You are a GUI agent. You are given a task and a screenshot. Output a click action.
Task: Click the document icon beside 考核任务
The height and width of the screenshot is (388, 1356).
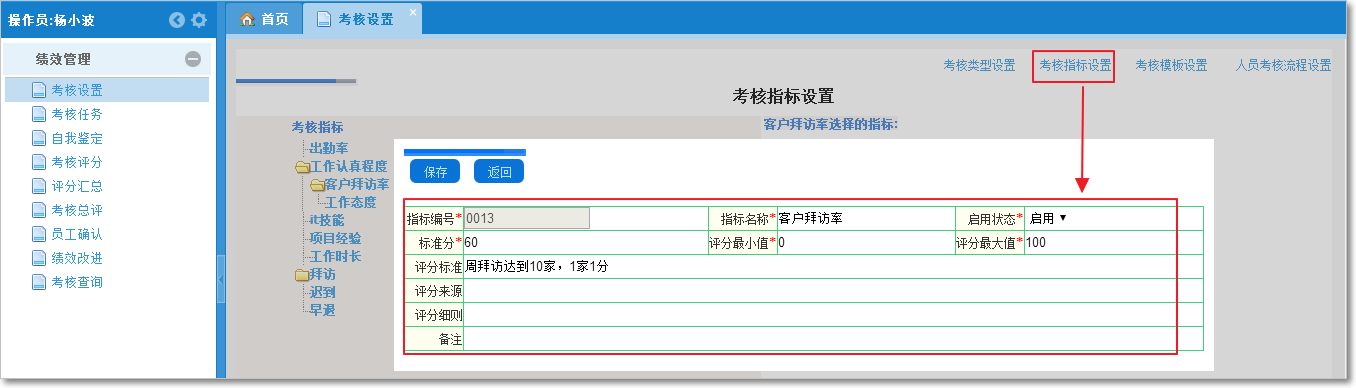click(x=39, y=114)
